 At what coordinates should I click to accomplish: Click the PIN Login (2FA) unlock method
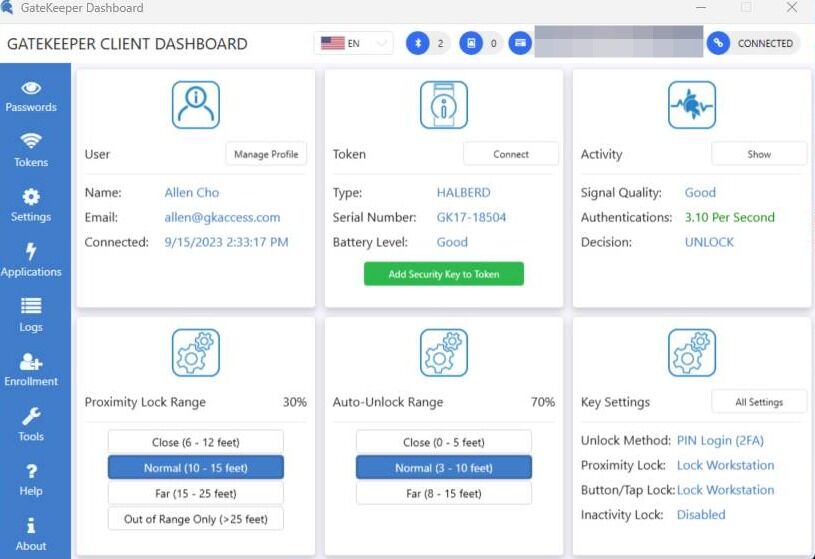(x=720, y=440)
